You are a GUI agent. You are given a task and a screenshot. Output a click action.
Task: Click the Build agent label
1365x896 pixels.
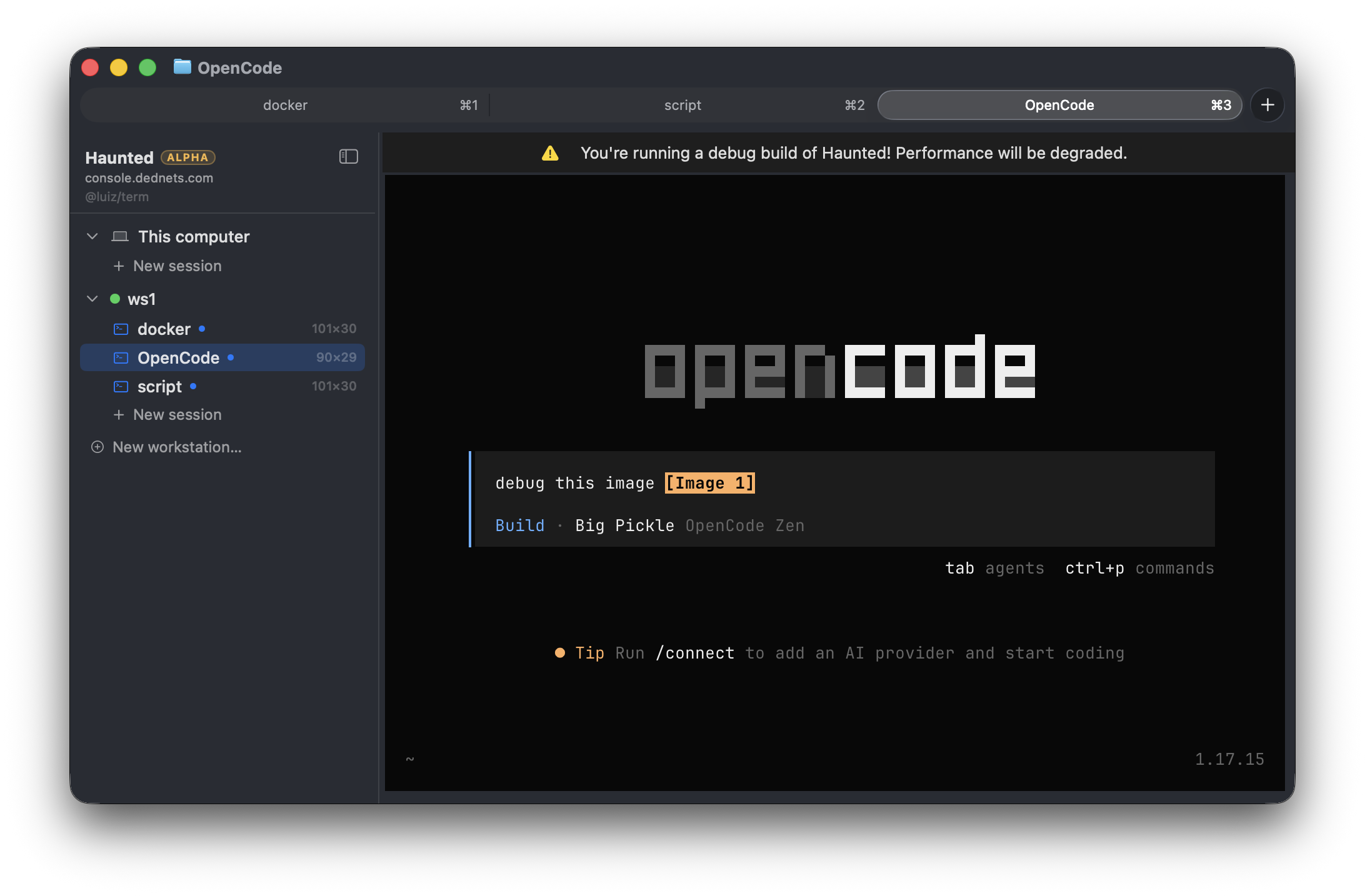coord(519,525)
